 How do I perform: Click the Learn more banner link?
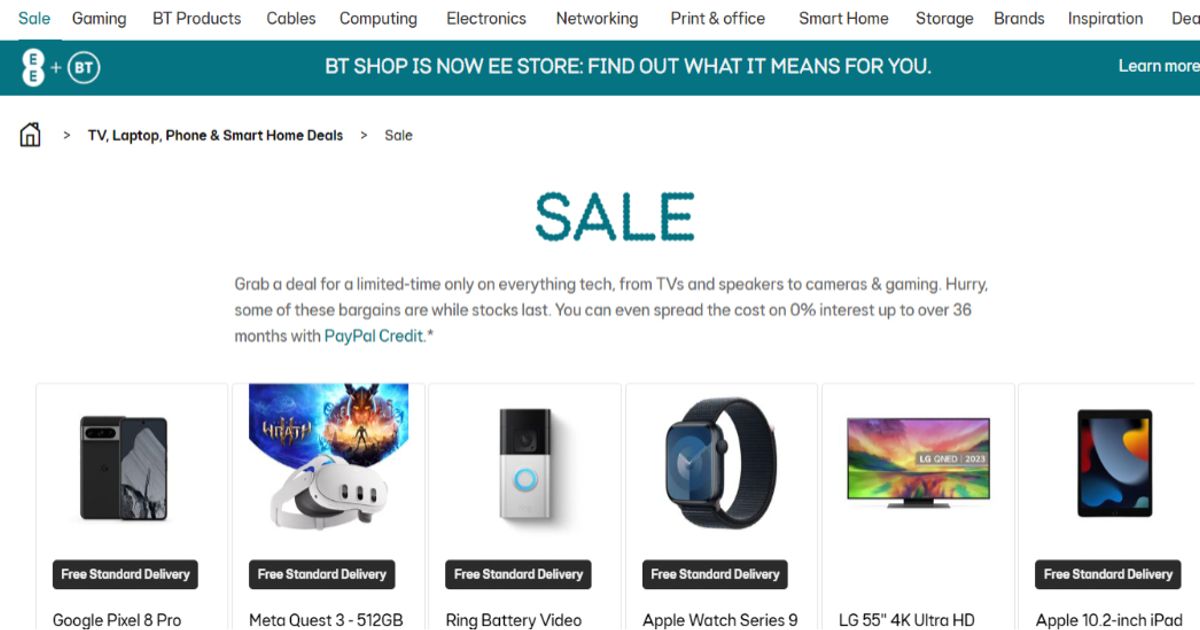[1158, 66]
